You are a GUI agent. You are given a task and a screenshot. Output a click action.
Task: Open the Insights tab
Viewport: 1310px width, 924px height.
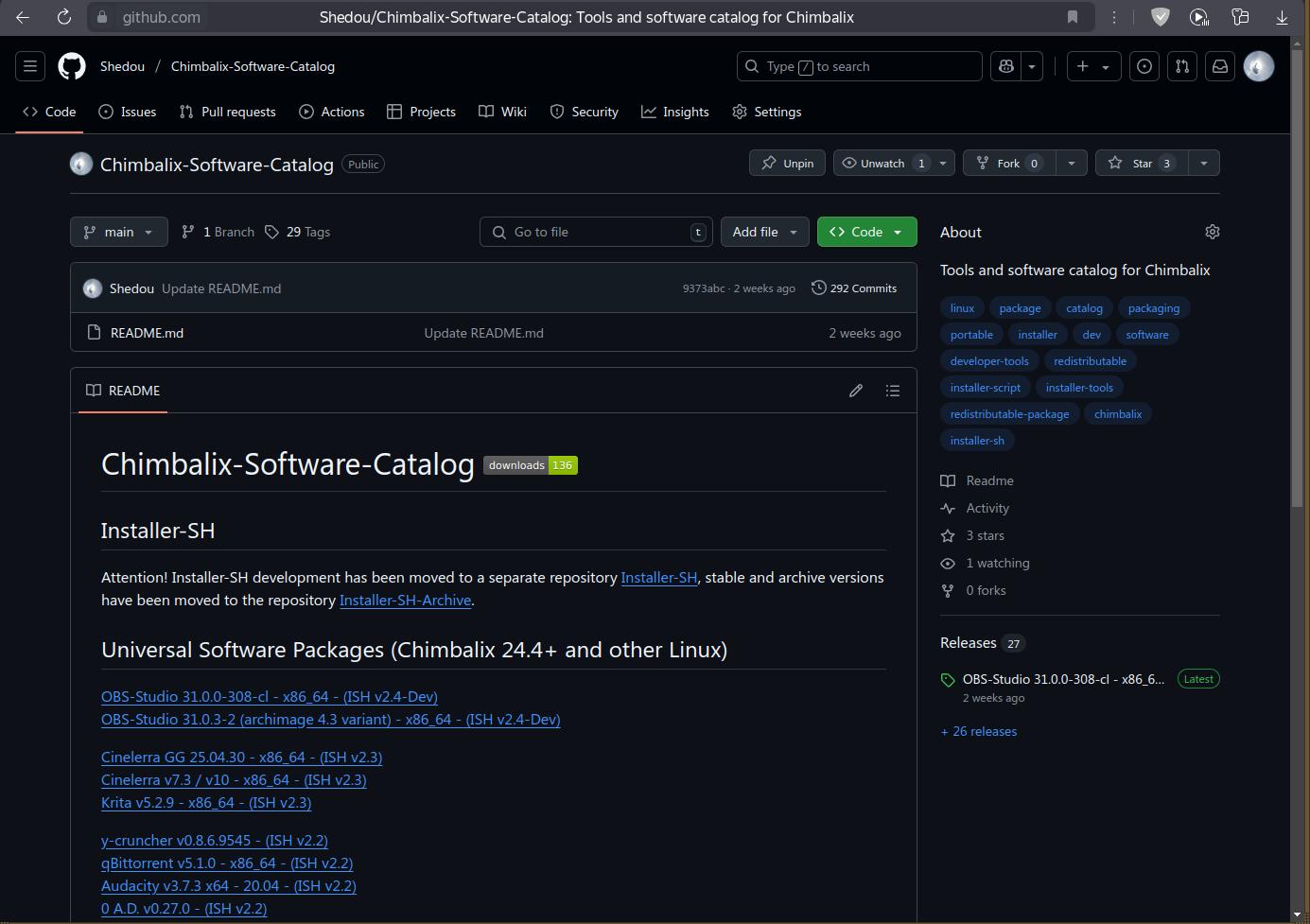(675, 112)
